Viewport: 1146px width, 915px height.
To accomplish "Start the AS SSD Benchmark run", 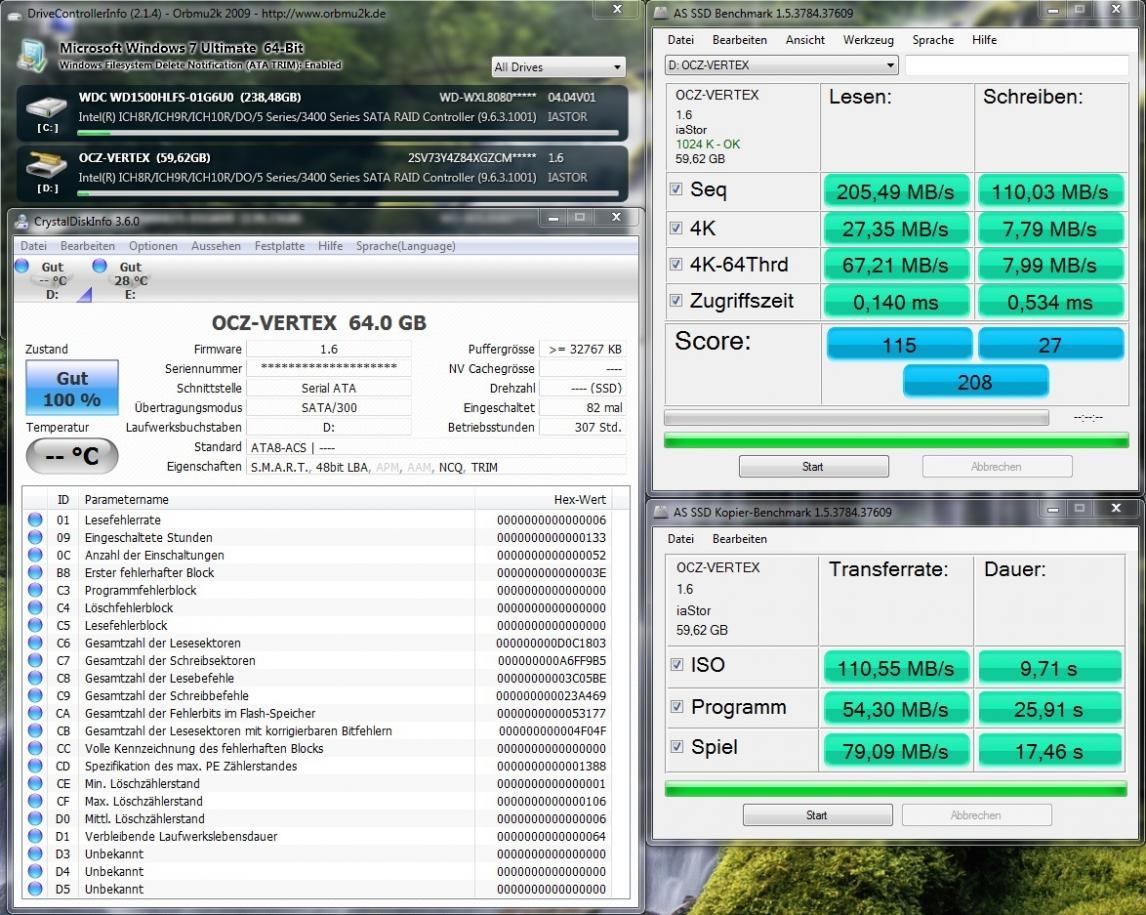I will (x=813, y=466).
